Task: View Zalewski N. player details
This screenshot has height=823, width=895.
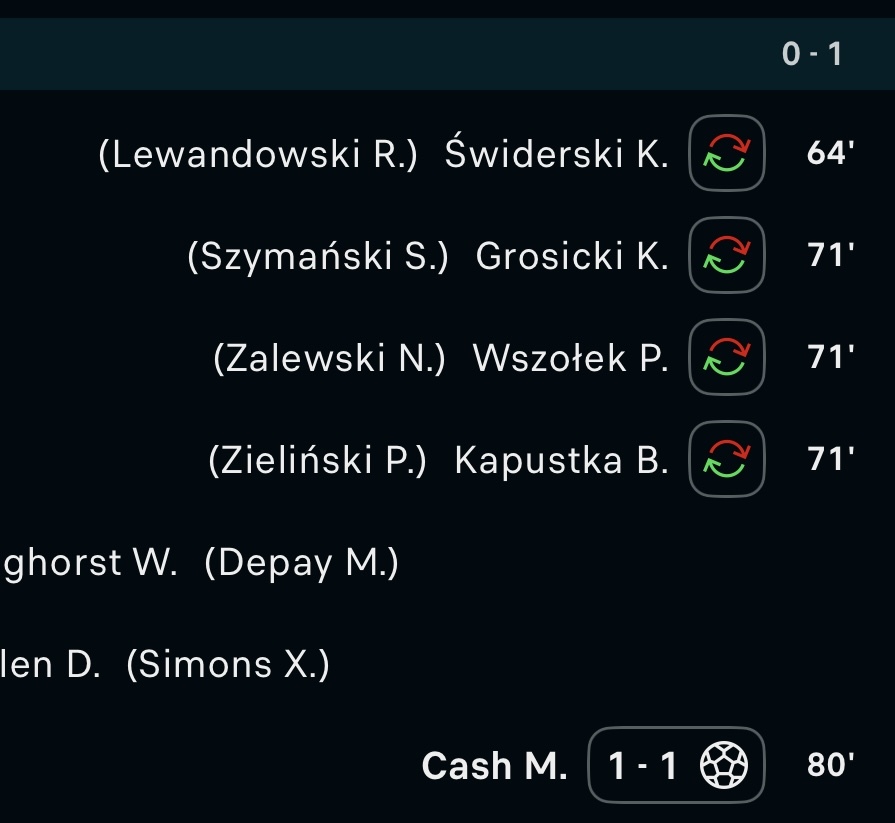Action: pyautogui.click(x=330, y=358)
